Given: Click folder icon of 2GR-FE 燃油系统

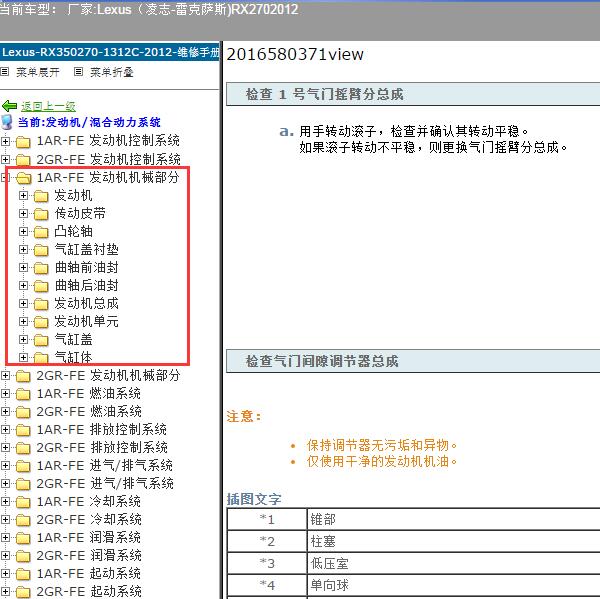Looking at the screenshot, I should coord(23,412).
